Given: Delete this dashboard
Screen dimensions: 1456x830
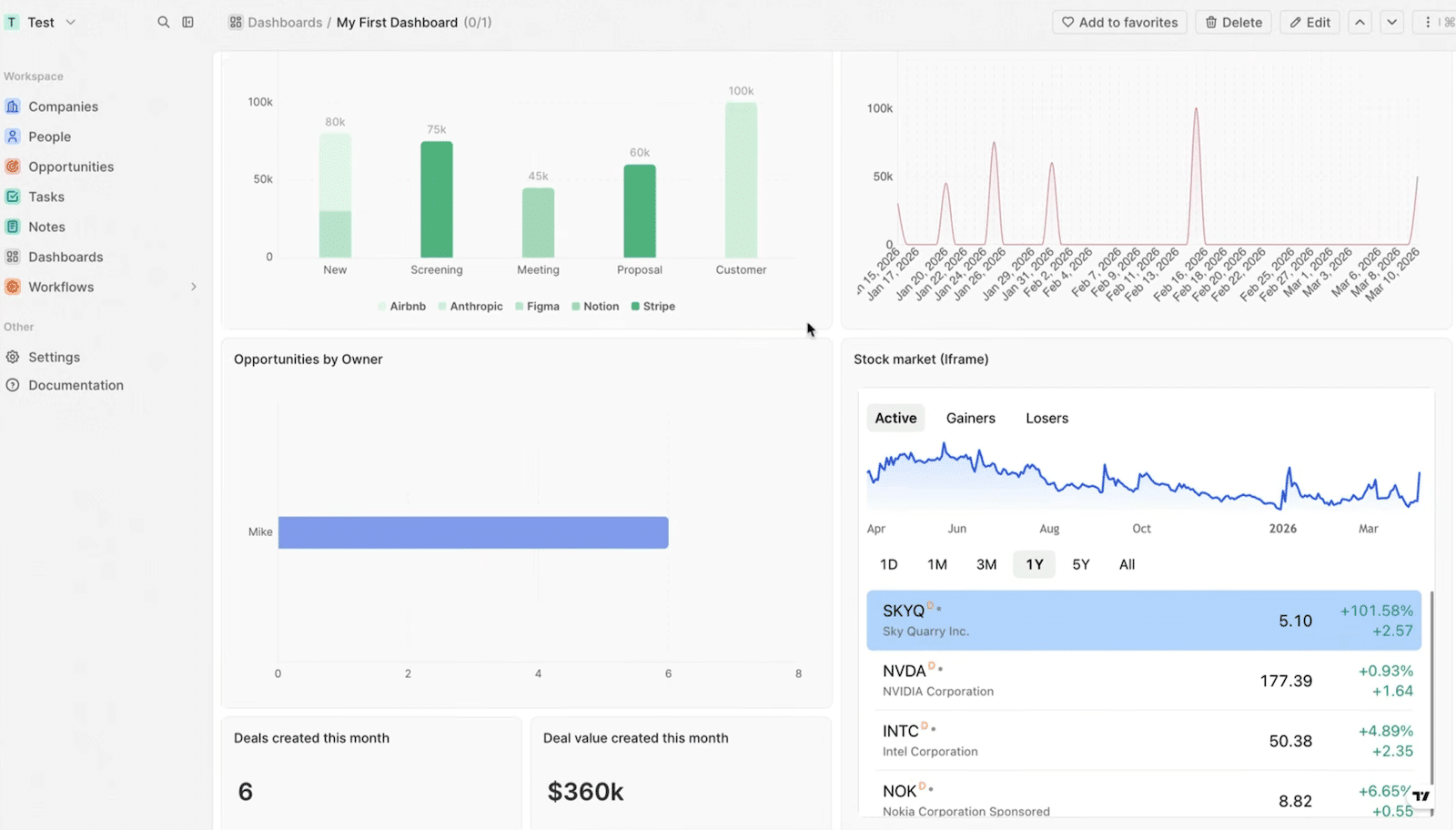Looking at the screenshot, I should [x=1234, y=22].
